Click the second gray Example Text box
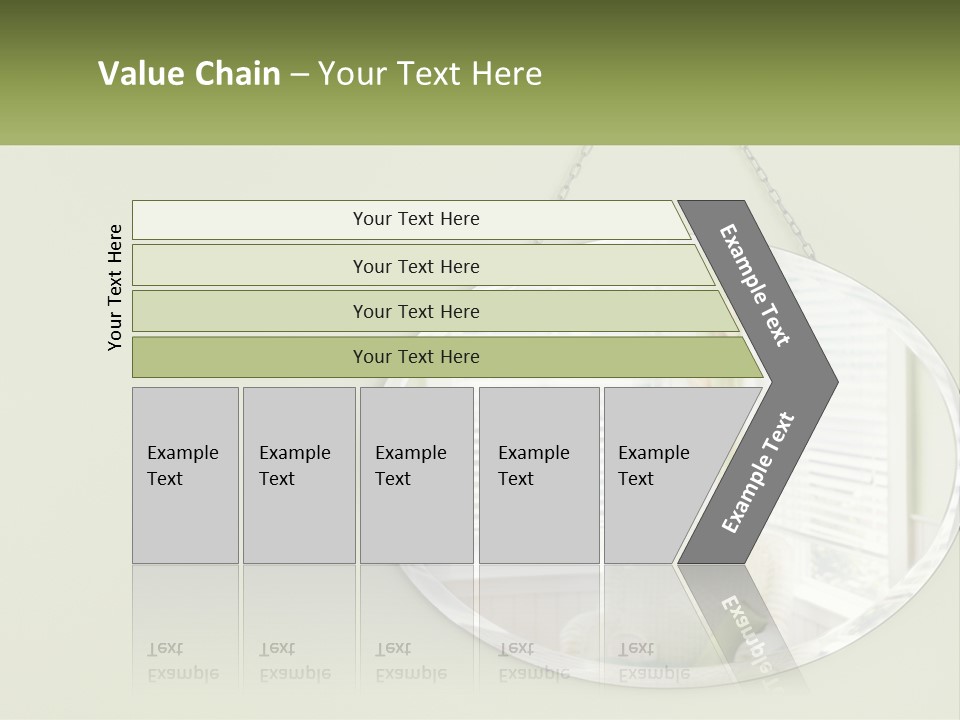Viewport: 960px width, 720px height. click(x=299, y=475)
